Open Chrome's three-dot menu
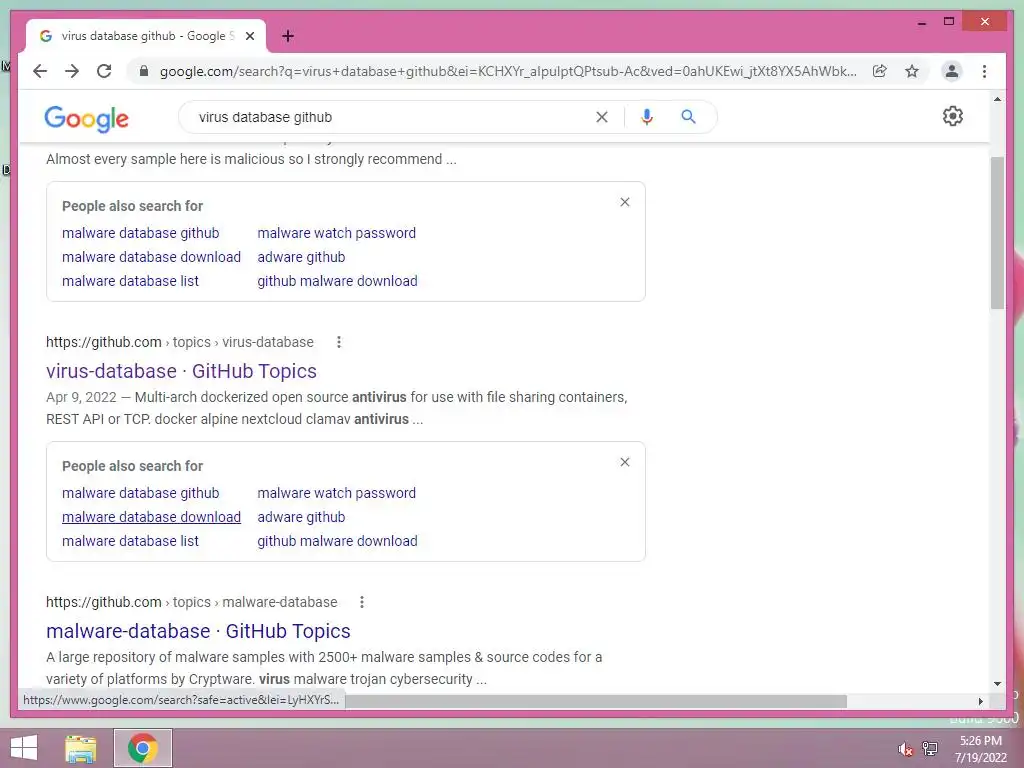This screenshot has height=768, width=1024. coord(984,71)
